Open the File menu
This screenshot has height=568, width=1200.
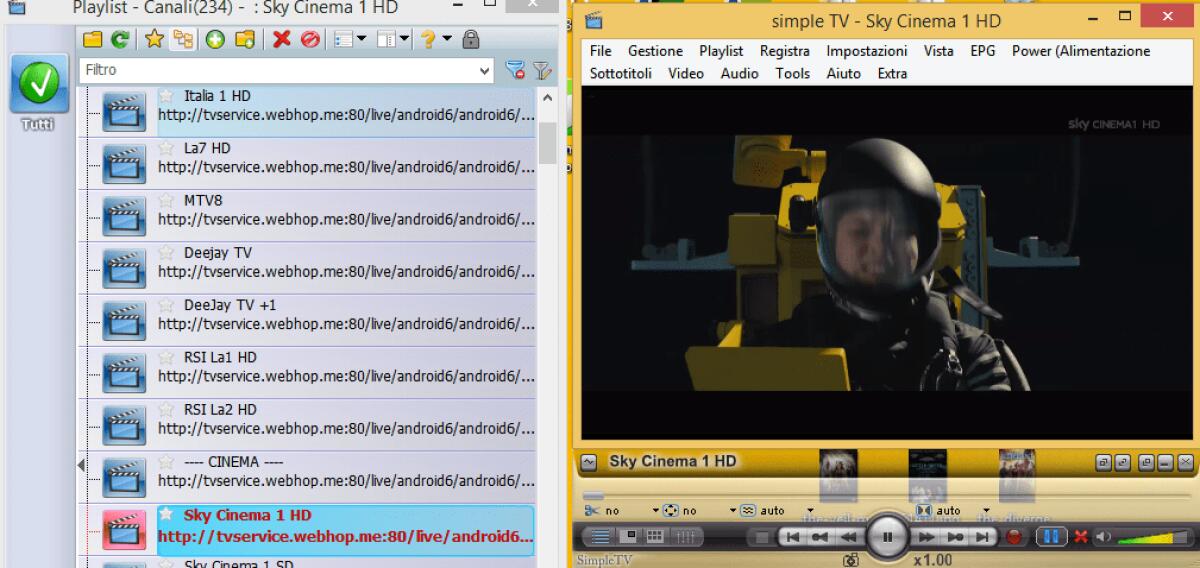pos(600,51)
